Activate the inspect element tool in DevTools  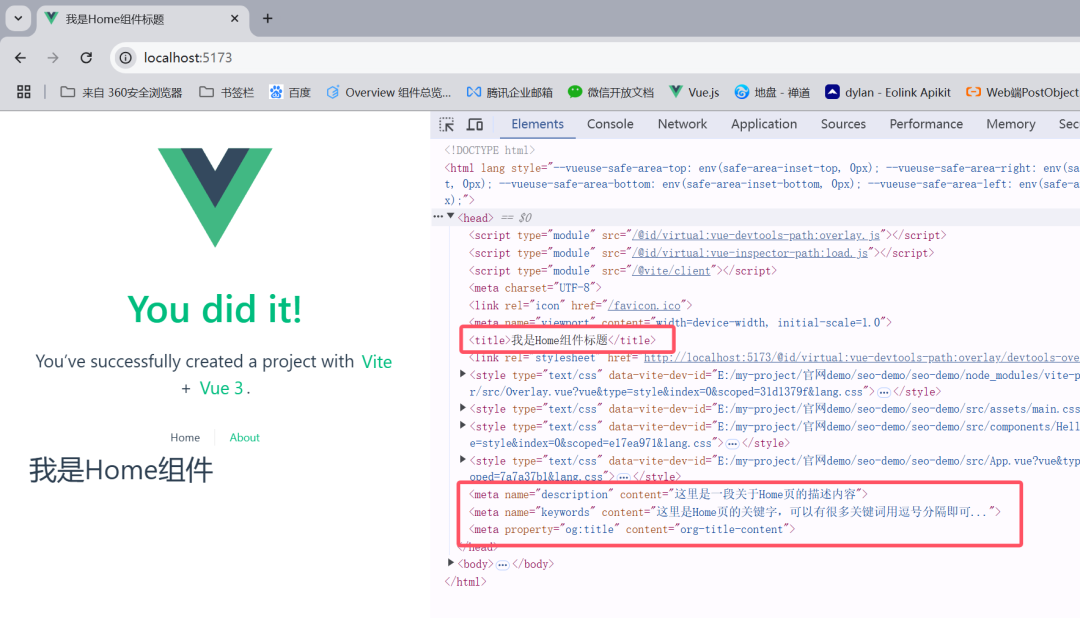pos(446,123)
